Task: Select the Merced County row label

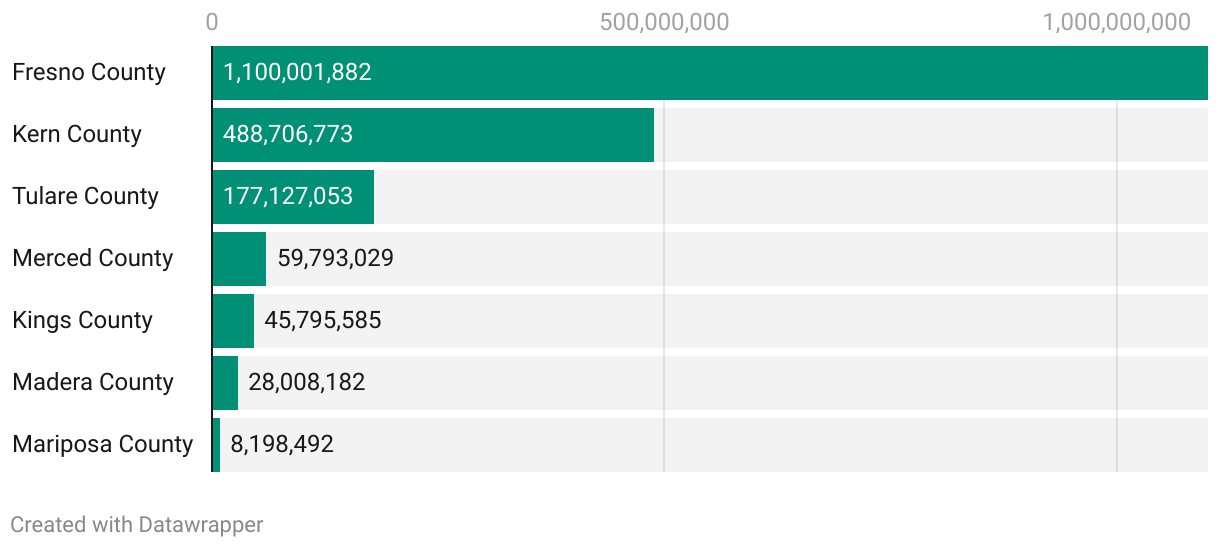Action: point(93,259)
